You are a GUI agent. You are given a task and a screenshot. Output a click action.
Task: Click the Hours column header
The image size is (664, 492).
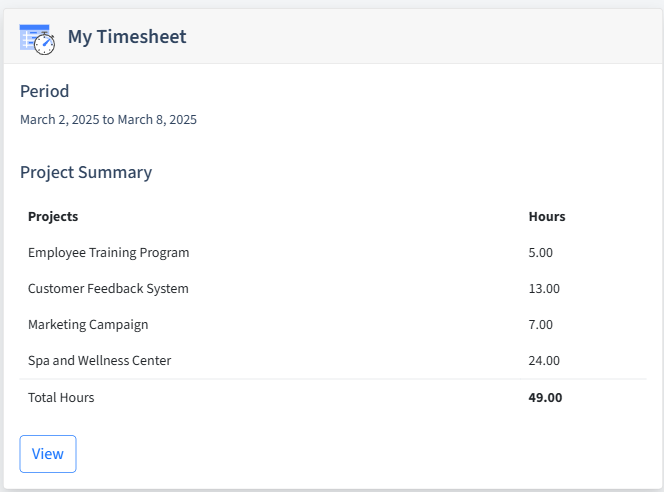[x=547, y=216]
